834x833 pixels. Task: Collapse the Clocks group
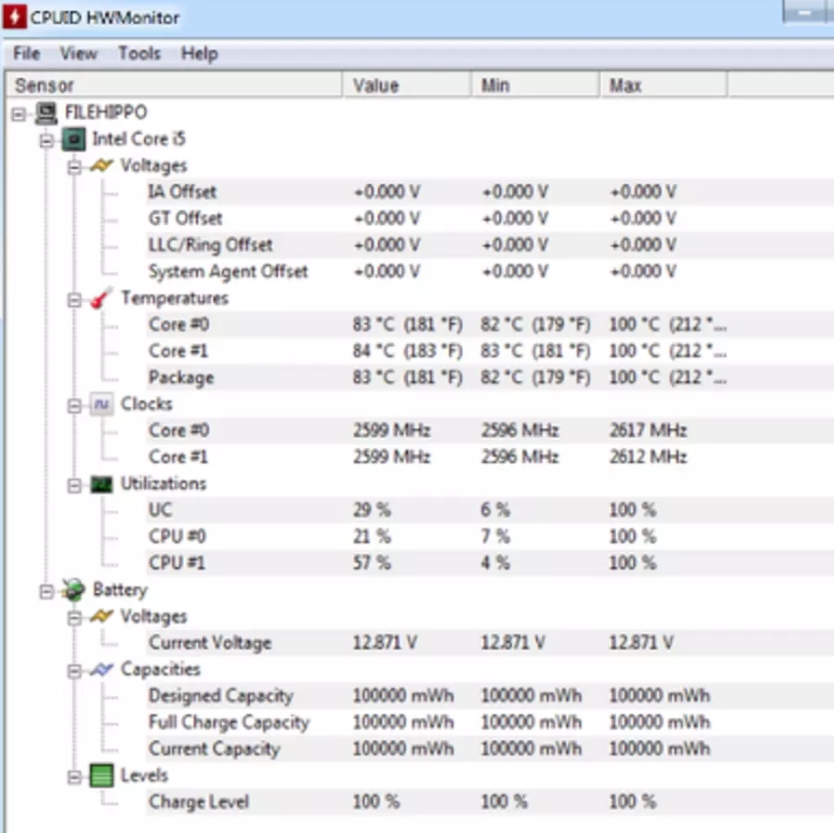pyautogui.click(x=74, y=406)
